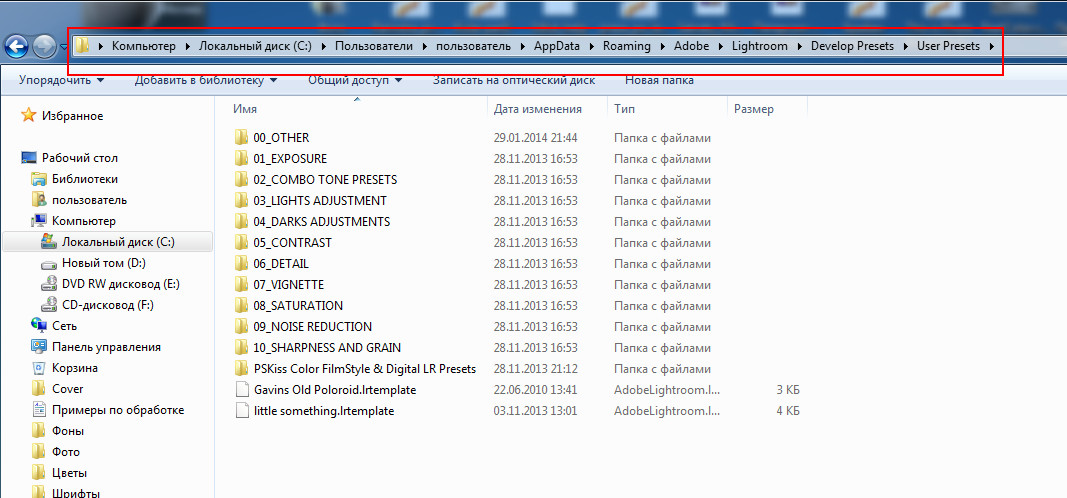This screenshot has height=498, width=1067.
Task: Open Cover folder in navigation pane
Action: tap(67, 389)
